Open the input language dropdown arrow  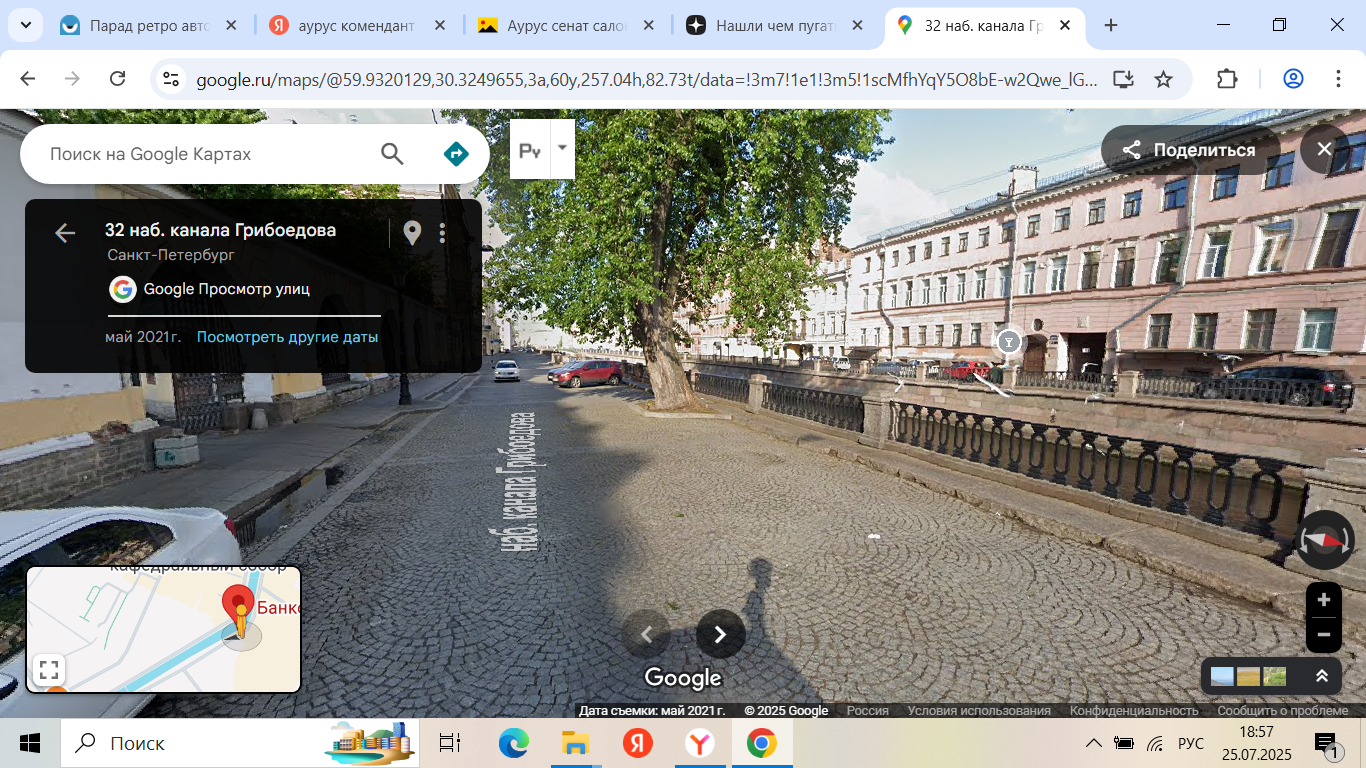tap(562, 148)
